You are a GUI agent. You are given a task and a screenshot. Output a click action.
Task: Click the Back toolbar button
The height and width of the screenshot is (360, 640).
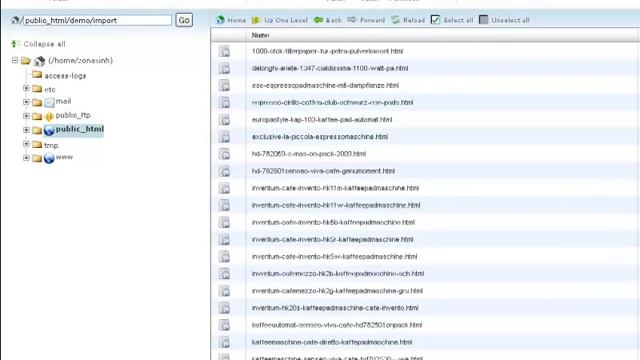click(x=328, y=20)
